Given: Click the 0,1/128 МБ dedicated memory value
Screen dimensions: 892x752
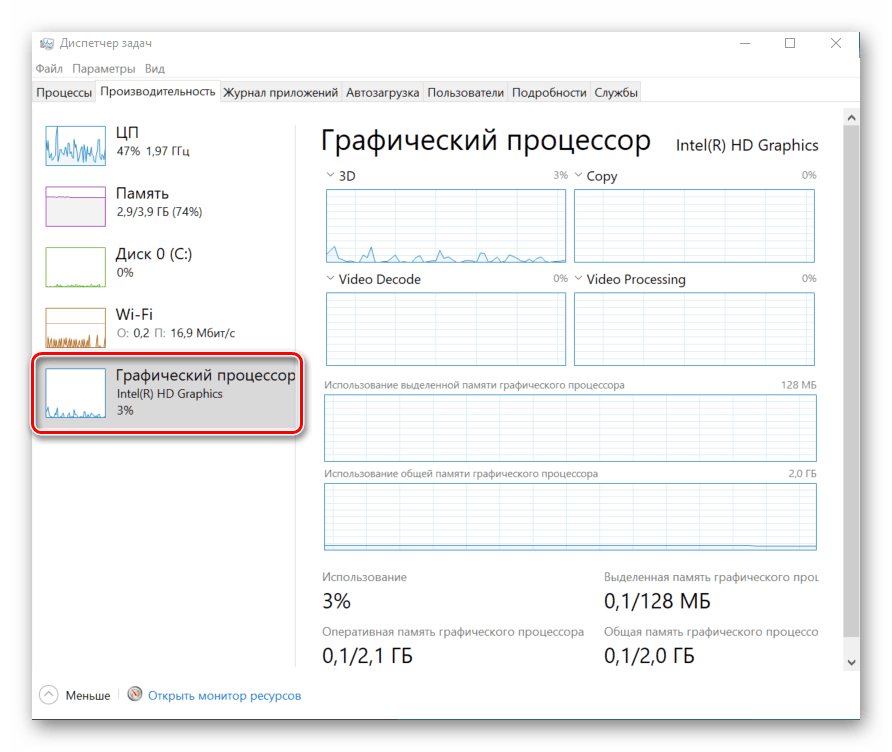Looking at the screenshot, I should pyautogui.click(x=657, y=601).
